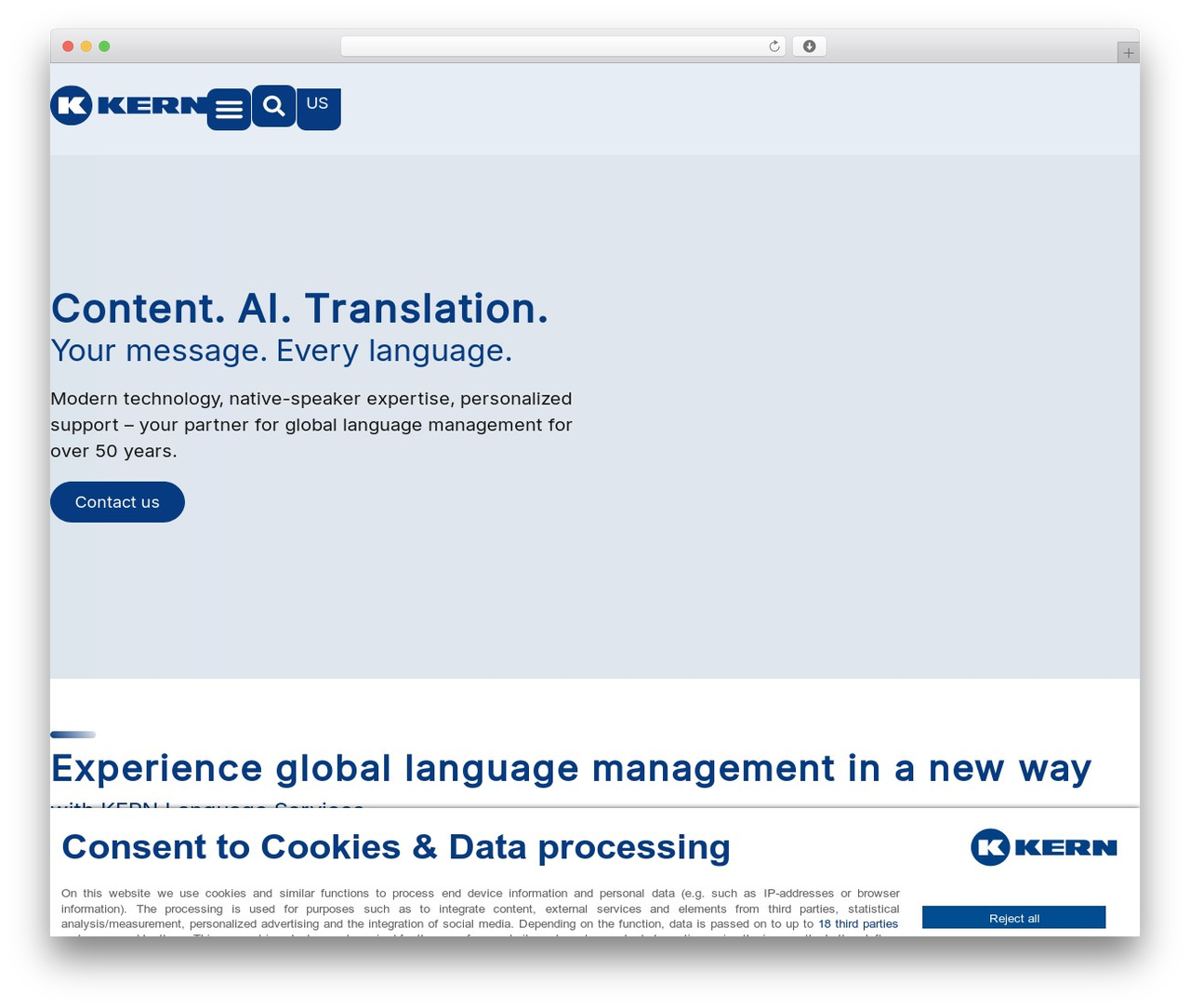The width and height of the screenshot is (1190, 1008).
Task: Focus the browser address bar
Action: [562, 46]
